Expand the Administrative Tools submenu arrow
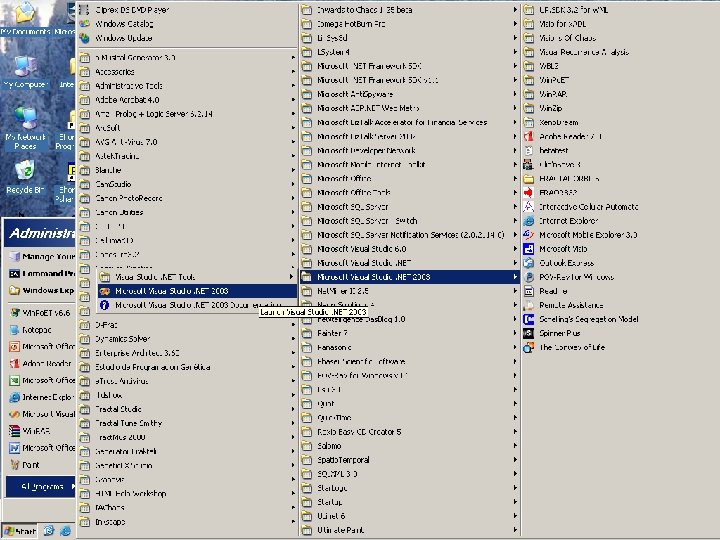Screen dimensions: 720x540 coord(293,86)
